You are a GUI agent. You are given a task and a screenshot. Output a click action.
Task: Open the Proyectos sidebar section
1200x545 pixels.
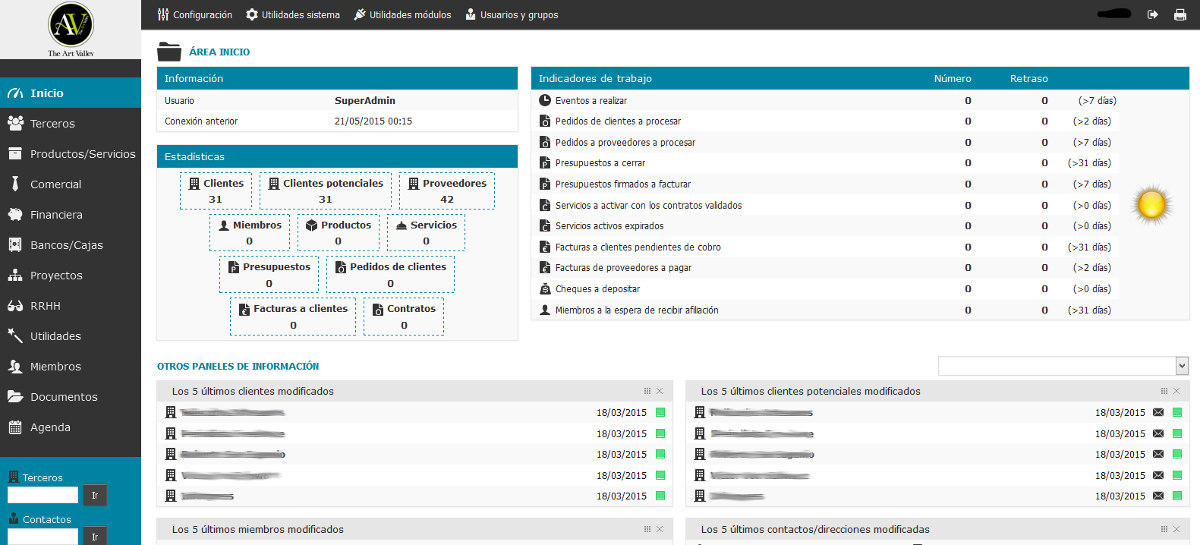[x=70, y=275]
